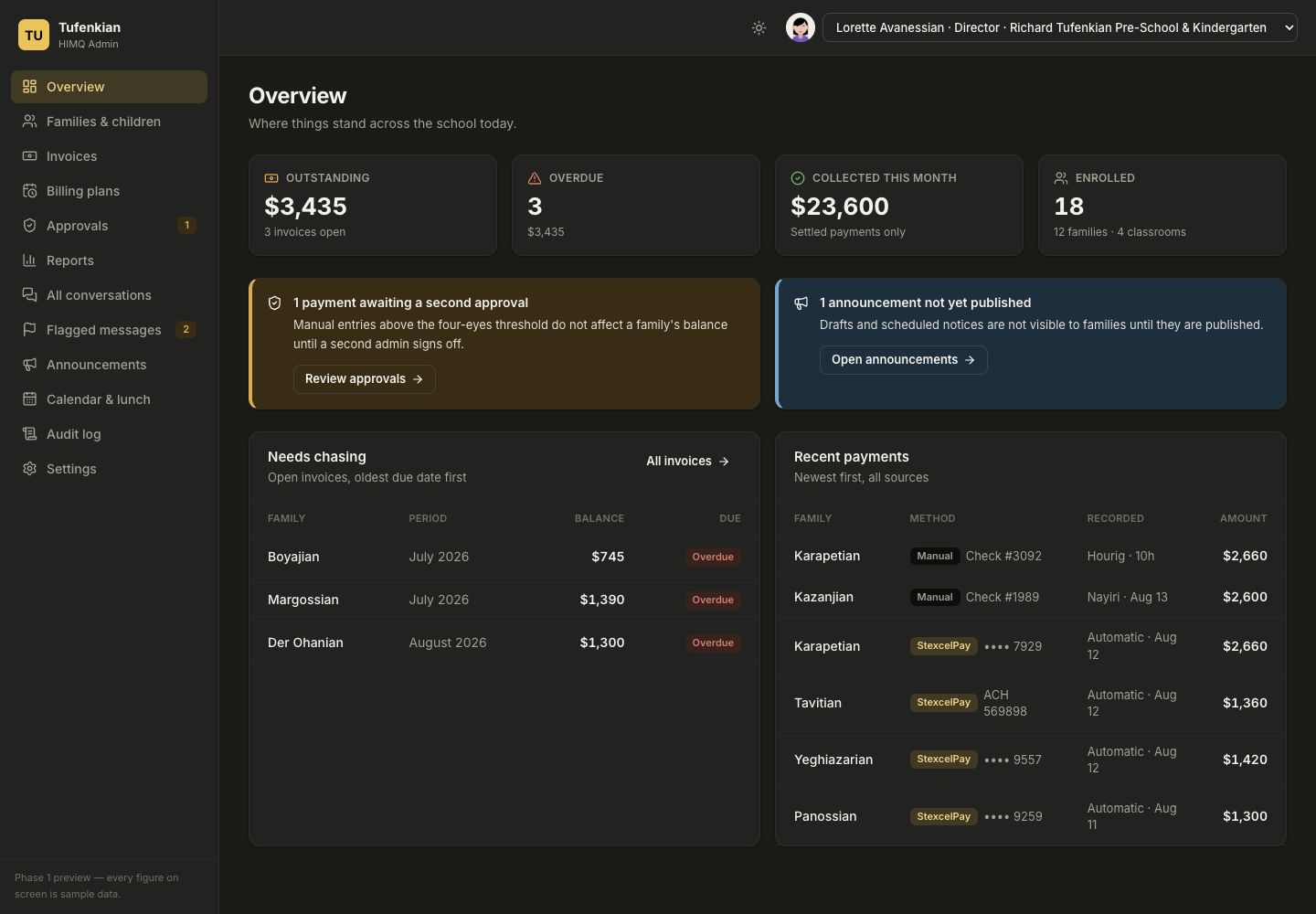Click the Approvals shield icon in sidebar

[x=29, y=226]
